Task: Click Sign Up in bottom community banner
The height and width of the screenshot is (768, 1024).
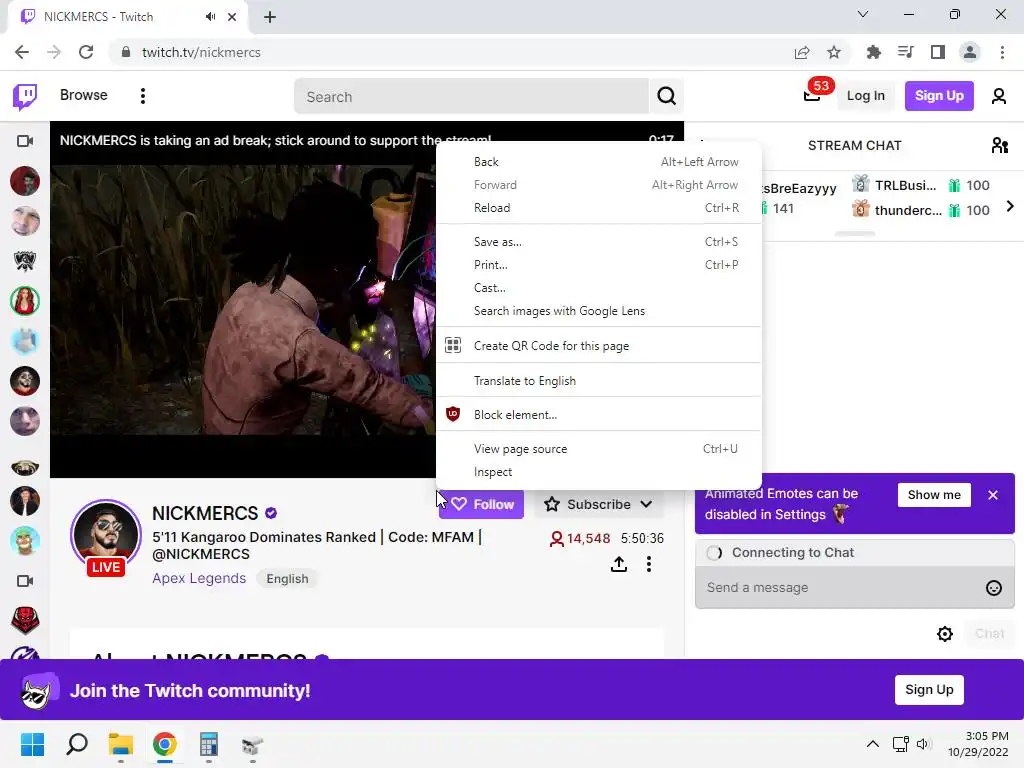Action: [929, 690]
